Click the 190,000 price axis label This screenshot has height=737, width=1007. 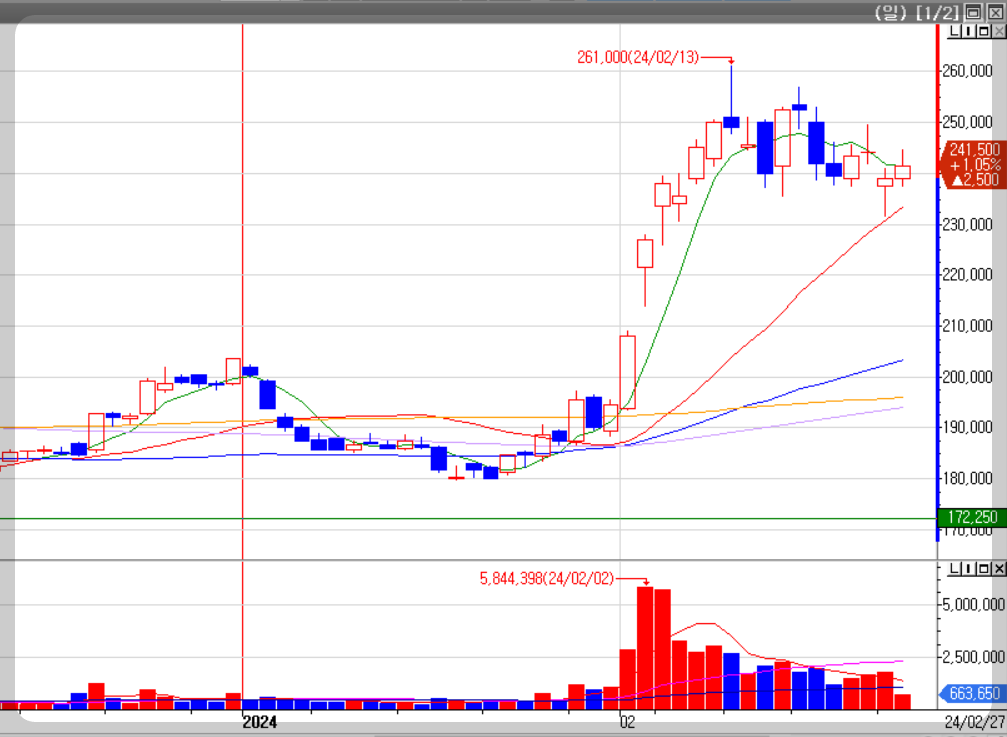coord(967,427)
